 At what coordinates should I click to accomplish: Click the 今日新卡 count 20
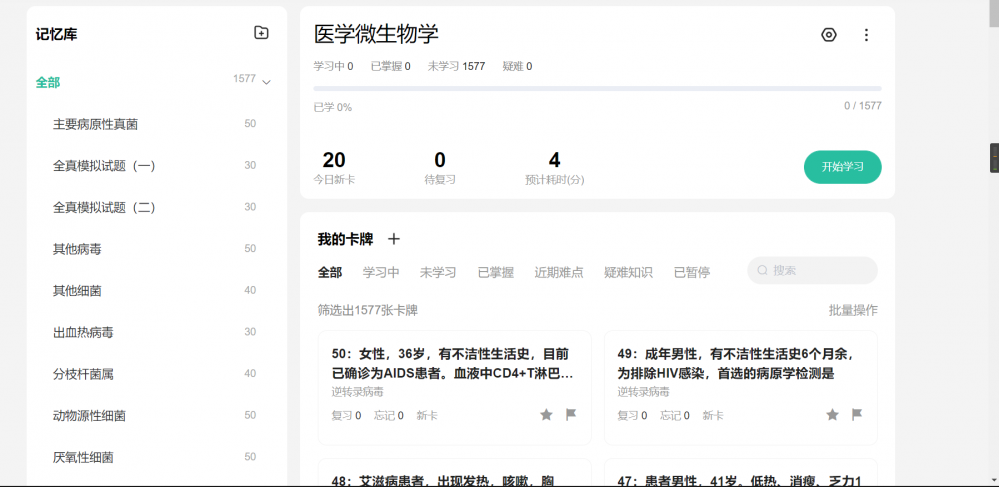[x=334, y=160]
